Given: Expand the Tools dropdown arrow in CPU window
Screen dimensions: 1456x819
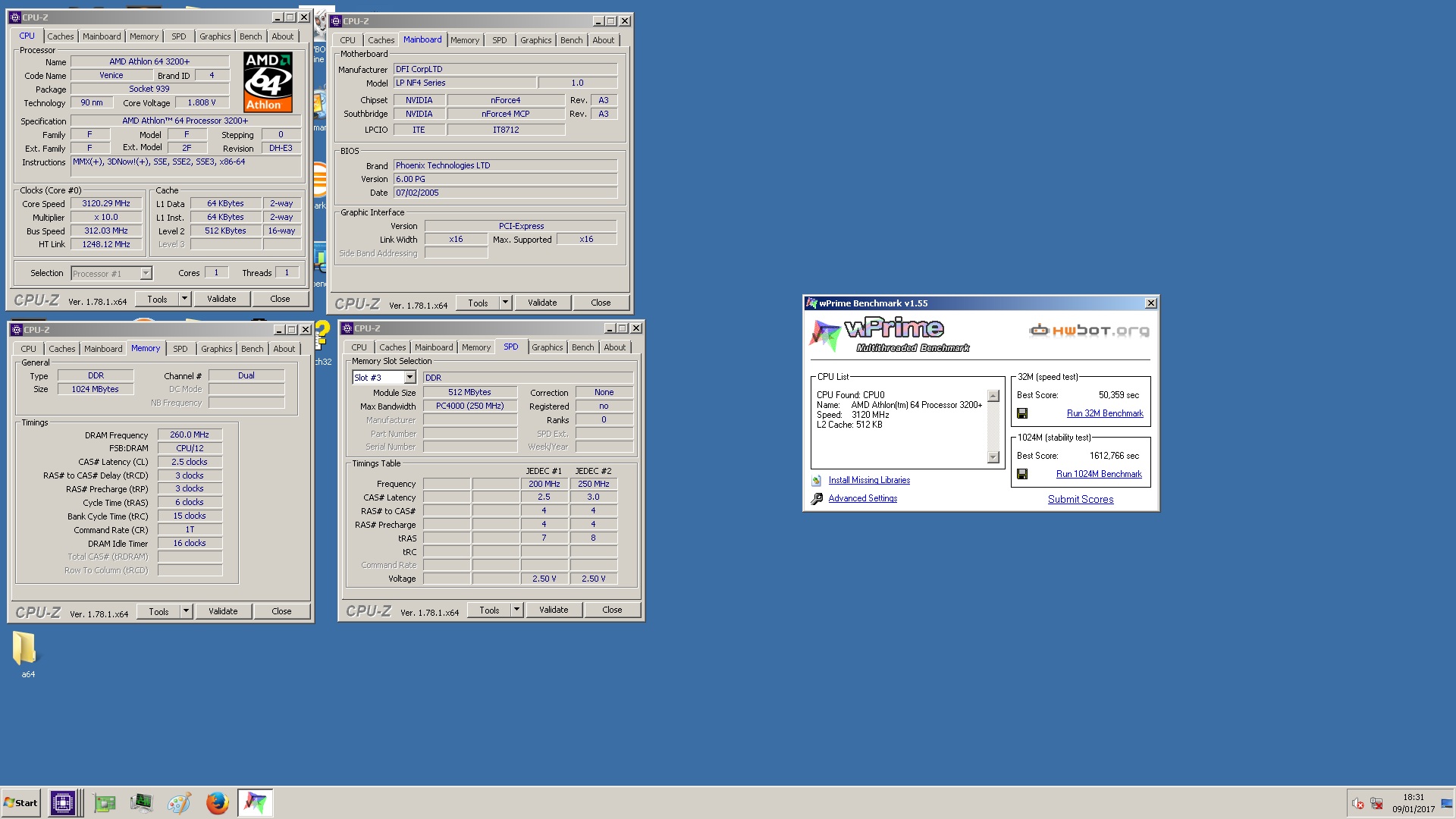Looking at the screenshot, I should point(184,299).
